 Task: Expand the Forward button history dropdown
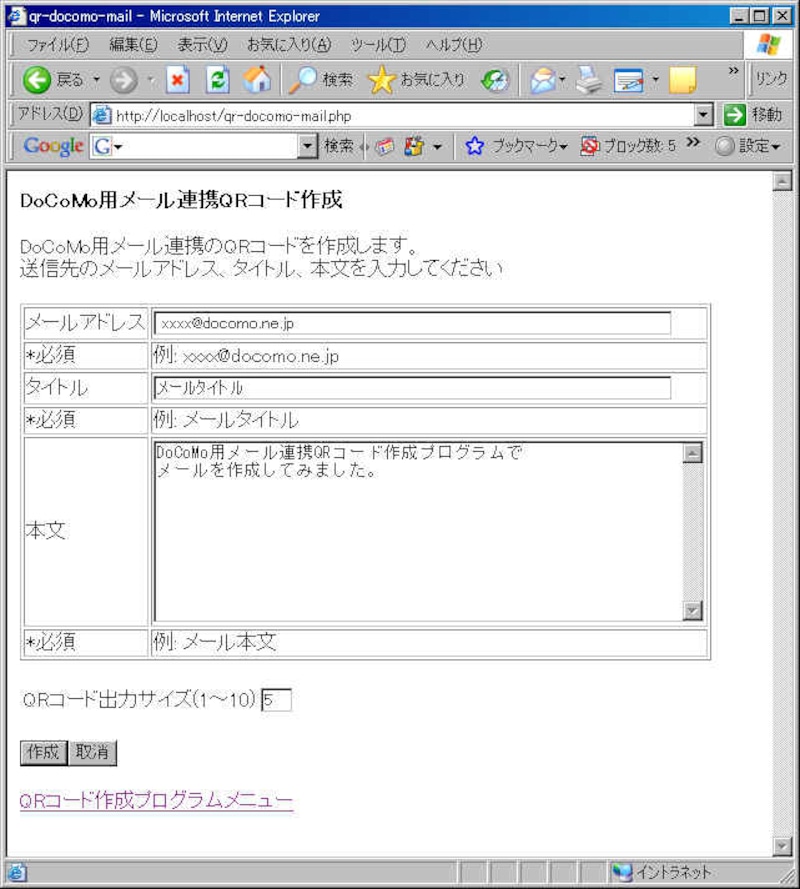coord(151,79)
